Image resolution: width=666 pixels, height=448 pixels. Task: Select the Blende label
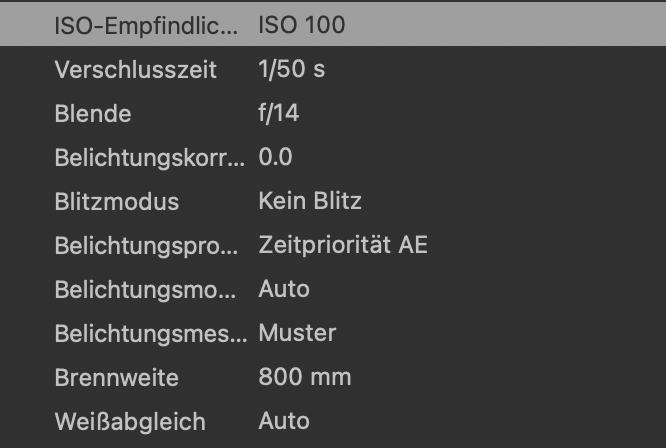tap(93, 114)
